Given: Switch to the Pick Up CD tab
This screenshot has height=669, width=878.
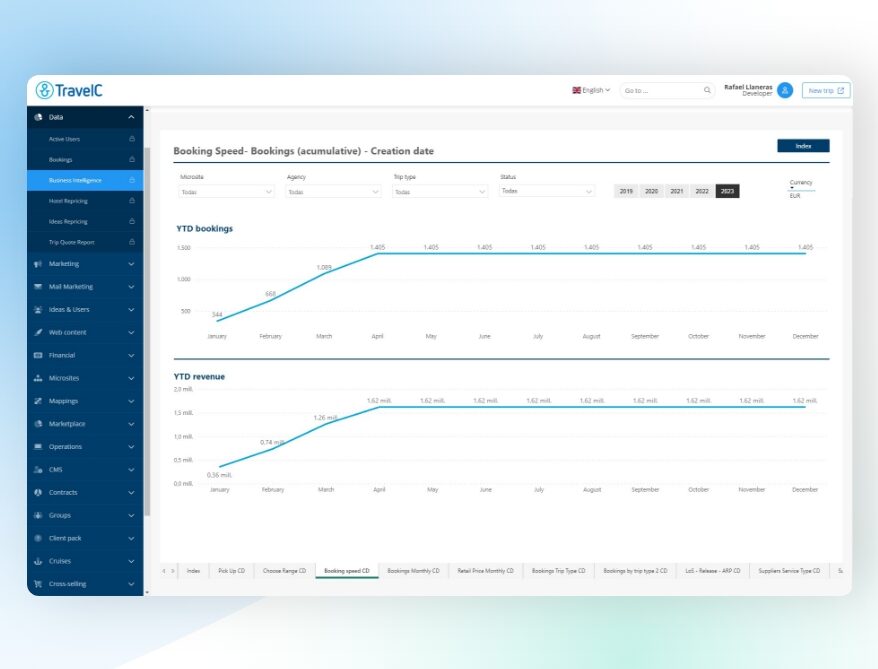Looking at the screenshot, I should tap(231, 571).
